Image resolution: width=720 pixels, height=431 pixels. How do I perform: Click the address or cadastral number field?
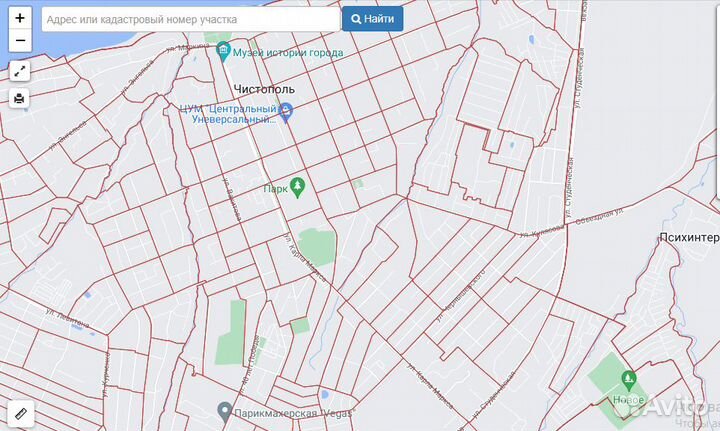click(191, 19)
